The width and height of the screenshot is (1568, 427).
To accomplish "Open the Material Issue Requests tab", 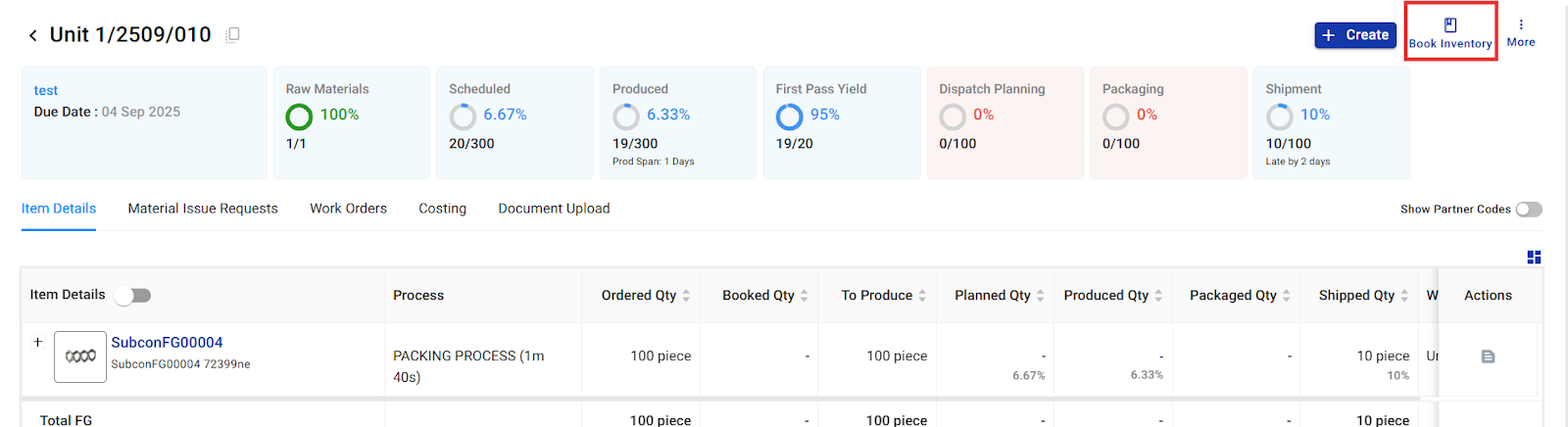I will (203, 209).
